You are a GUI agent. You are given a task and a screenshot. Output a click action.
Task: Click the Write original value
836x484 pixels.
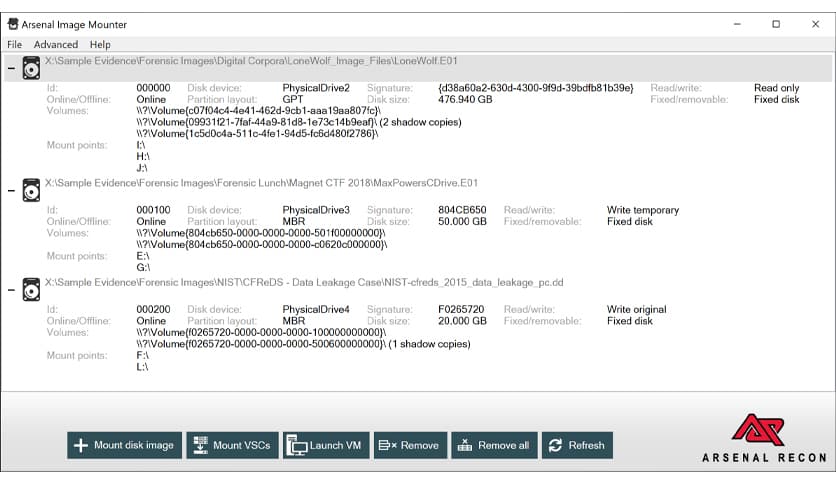pyautogui.click(x=637, y=309)
